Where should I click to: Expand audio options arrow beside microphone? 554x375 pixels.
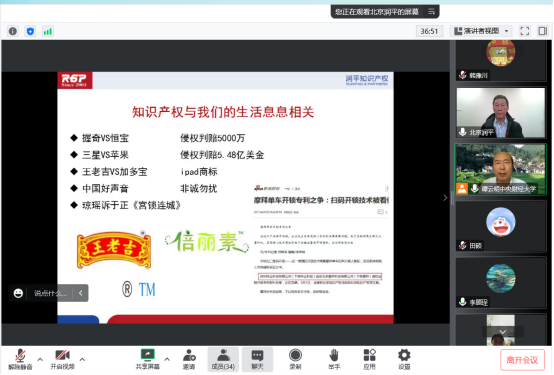tap(40, 359)
